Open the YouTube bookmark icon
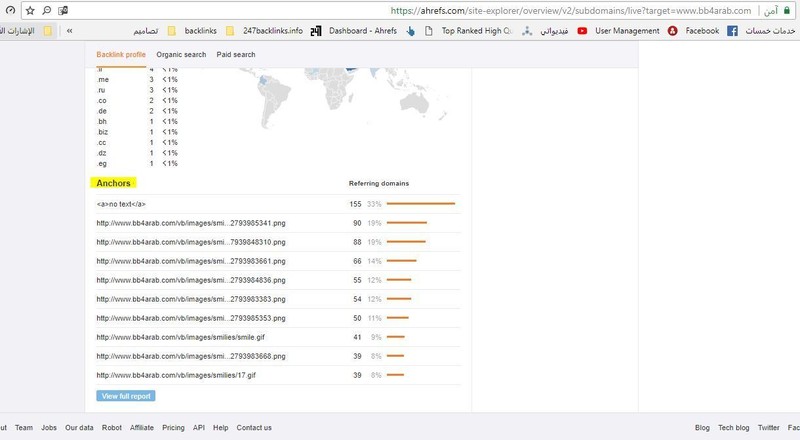The height and width of the screenshot is (440, 800). coord(582,31)
